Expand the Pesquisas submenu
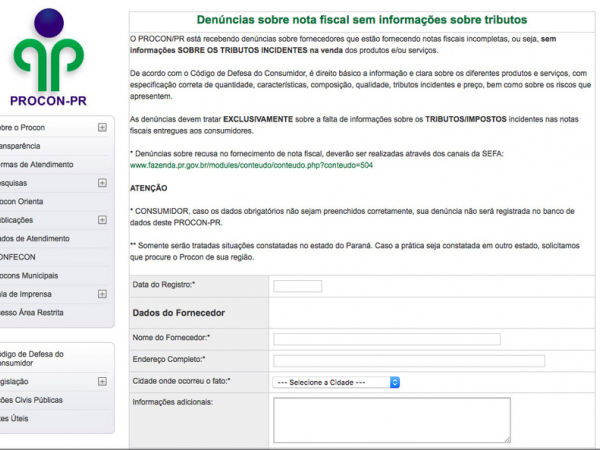Image resolution: width=600 pixels, height=450 pixels. coord(102,183)
